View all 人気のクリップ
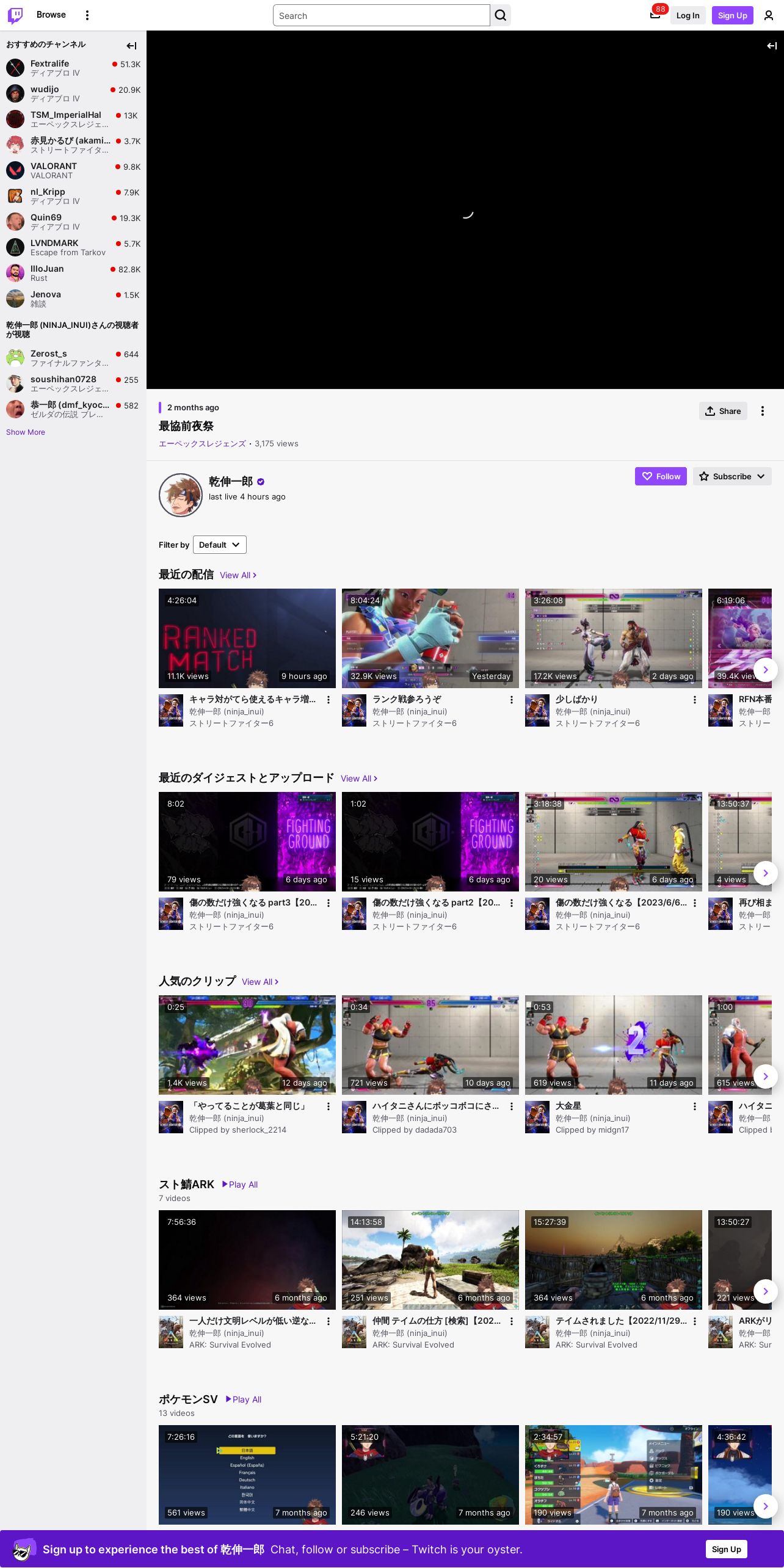This screenshot has width=784, height=1568. (260, 982)
